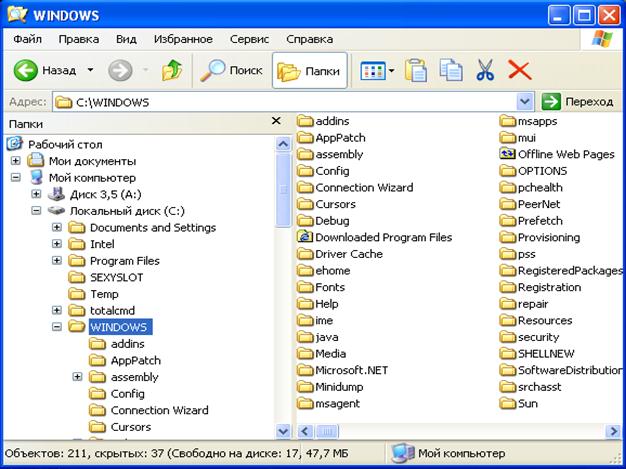The image size is (626, 469).
Task: Select the Minidump folder icon
Action: [305, 387]
